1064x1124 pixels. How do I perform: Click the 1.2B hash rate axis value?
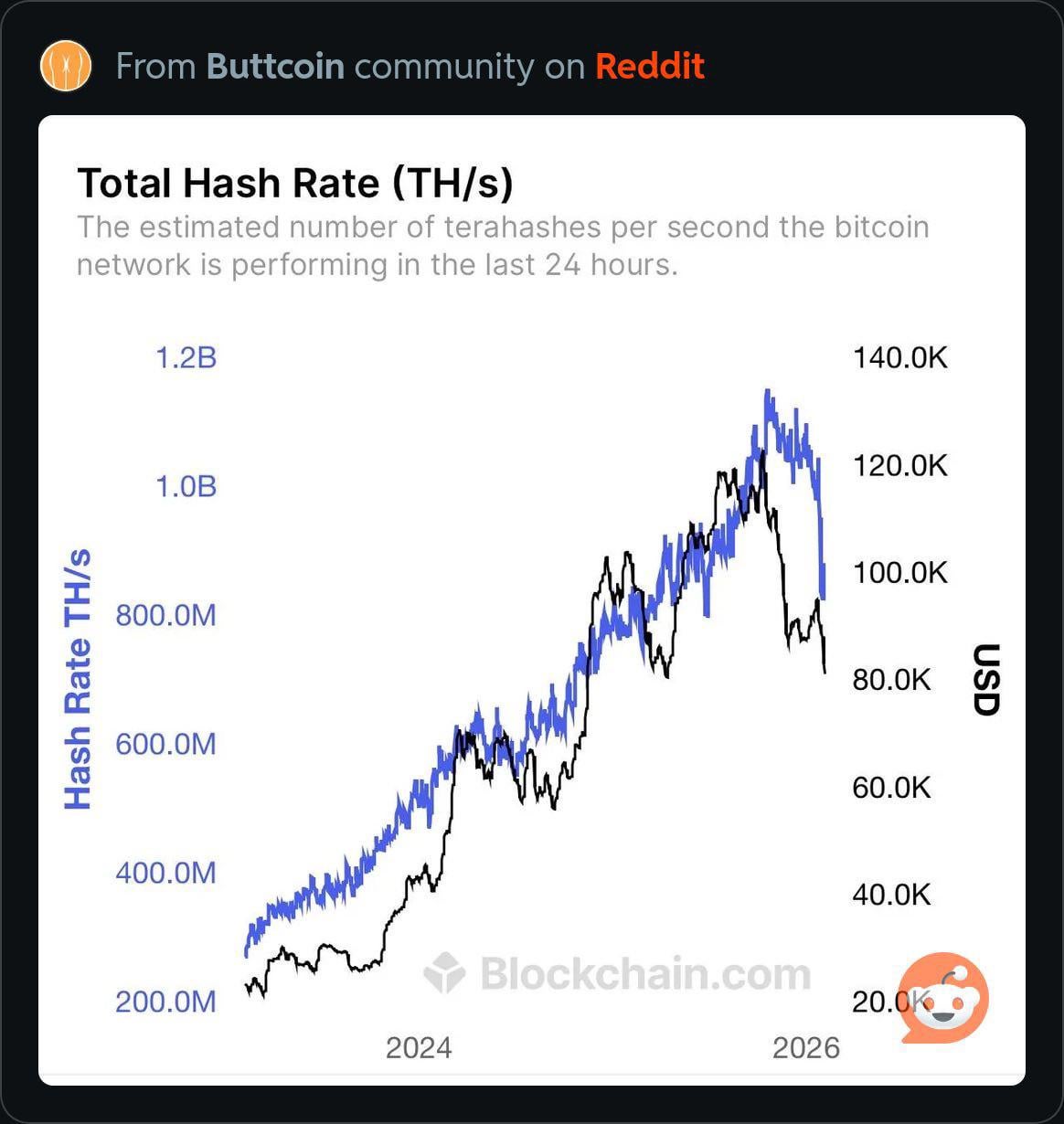(x=186, y=357)
